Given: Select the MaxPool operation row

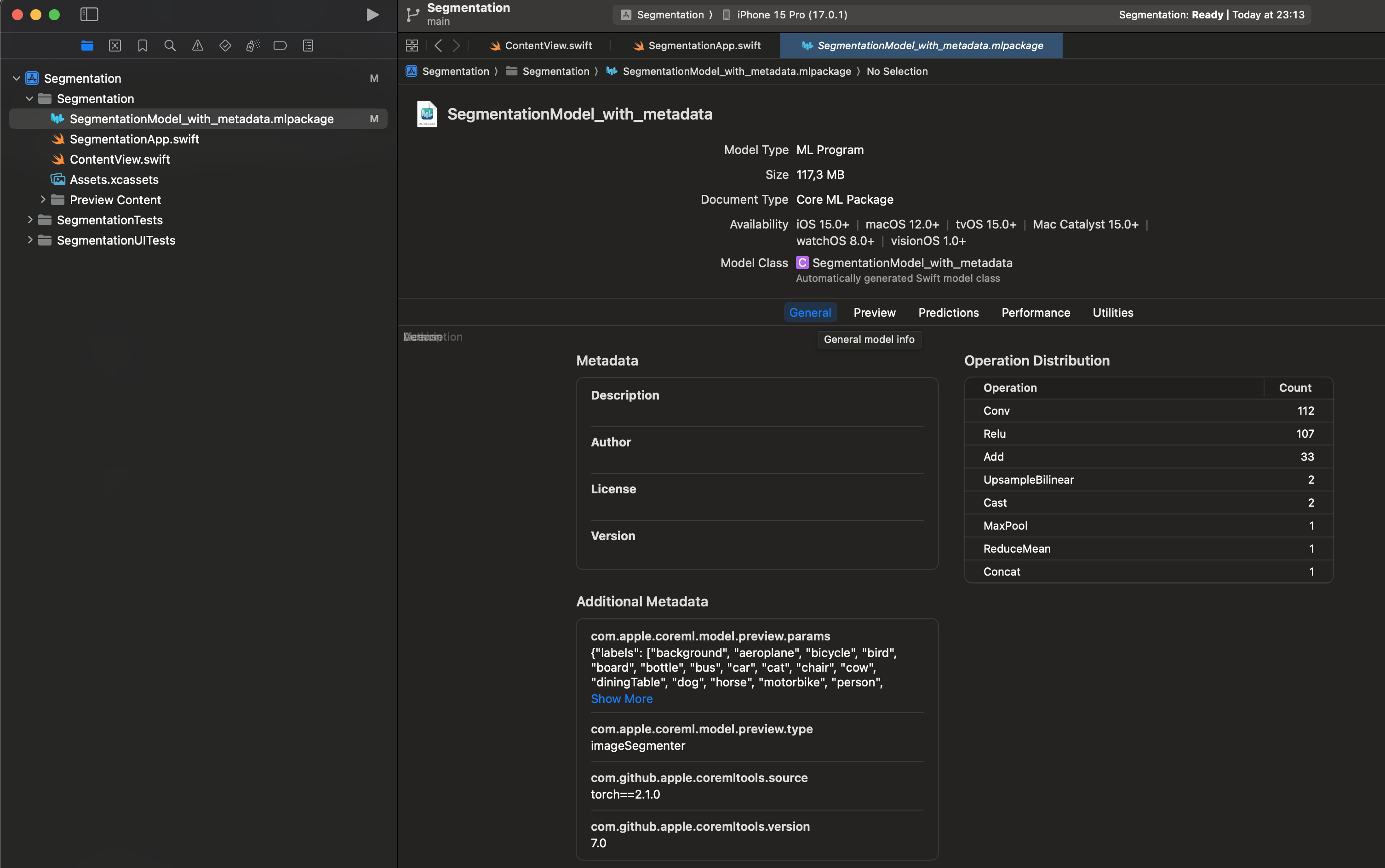Looking at the screenshot, I should (1149, 526).
